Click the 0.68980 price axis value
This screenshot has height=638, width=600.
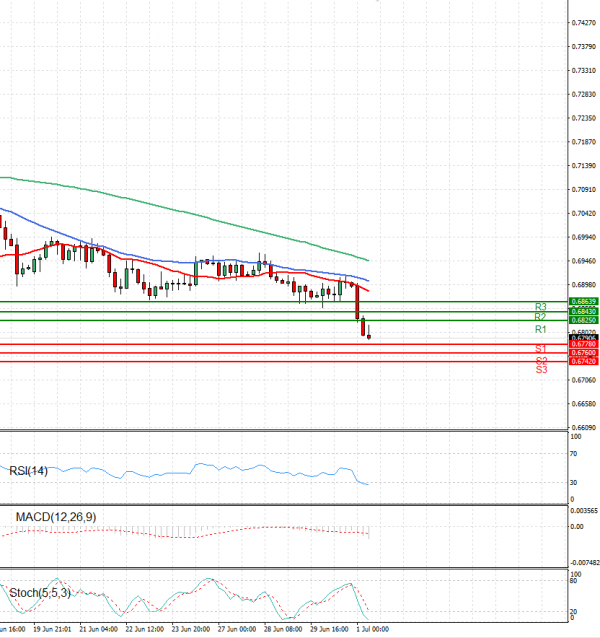click(584, 285)
